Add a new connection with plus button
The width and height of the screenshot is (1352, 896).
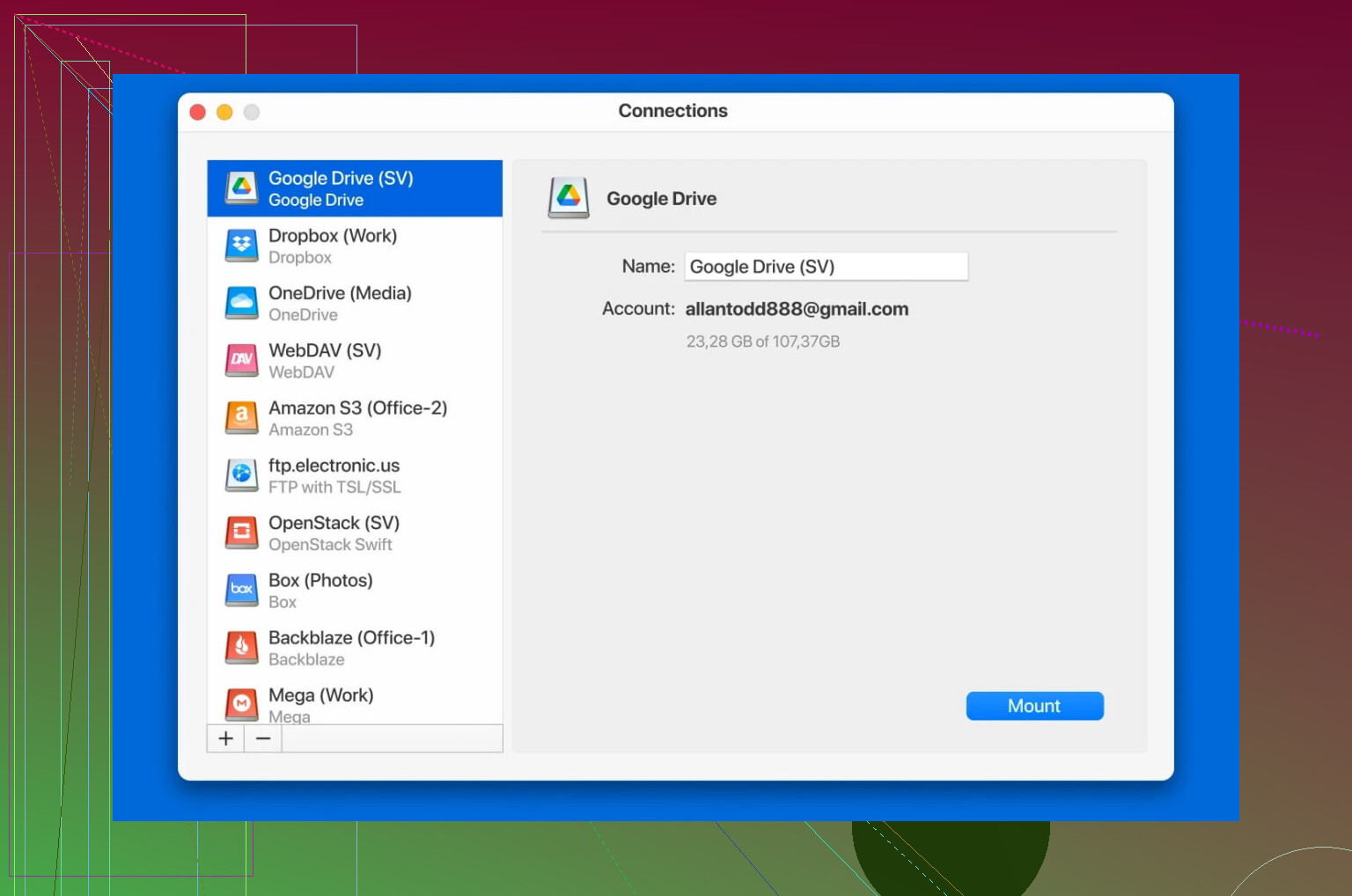225,738
